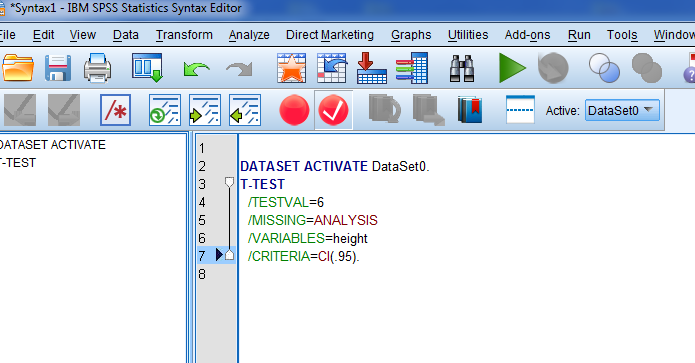Click the dashed line split icon

pos(520,109)
